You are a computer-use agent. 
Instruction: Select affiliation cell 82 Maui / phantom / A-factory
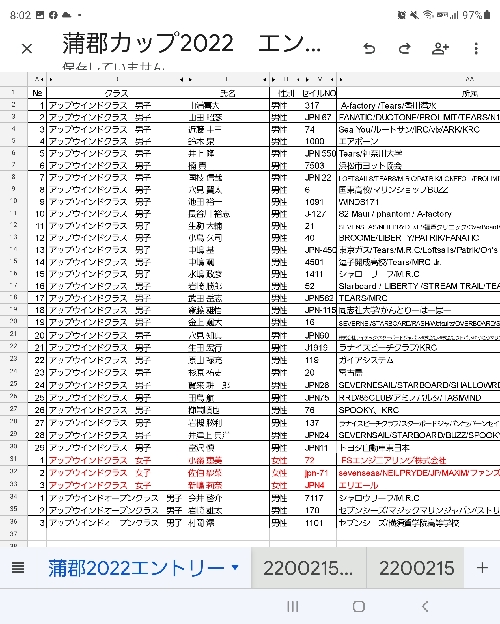tap(418, 214)
